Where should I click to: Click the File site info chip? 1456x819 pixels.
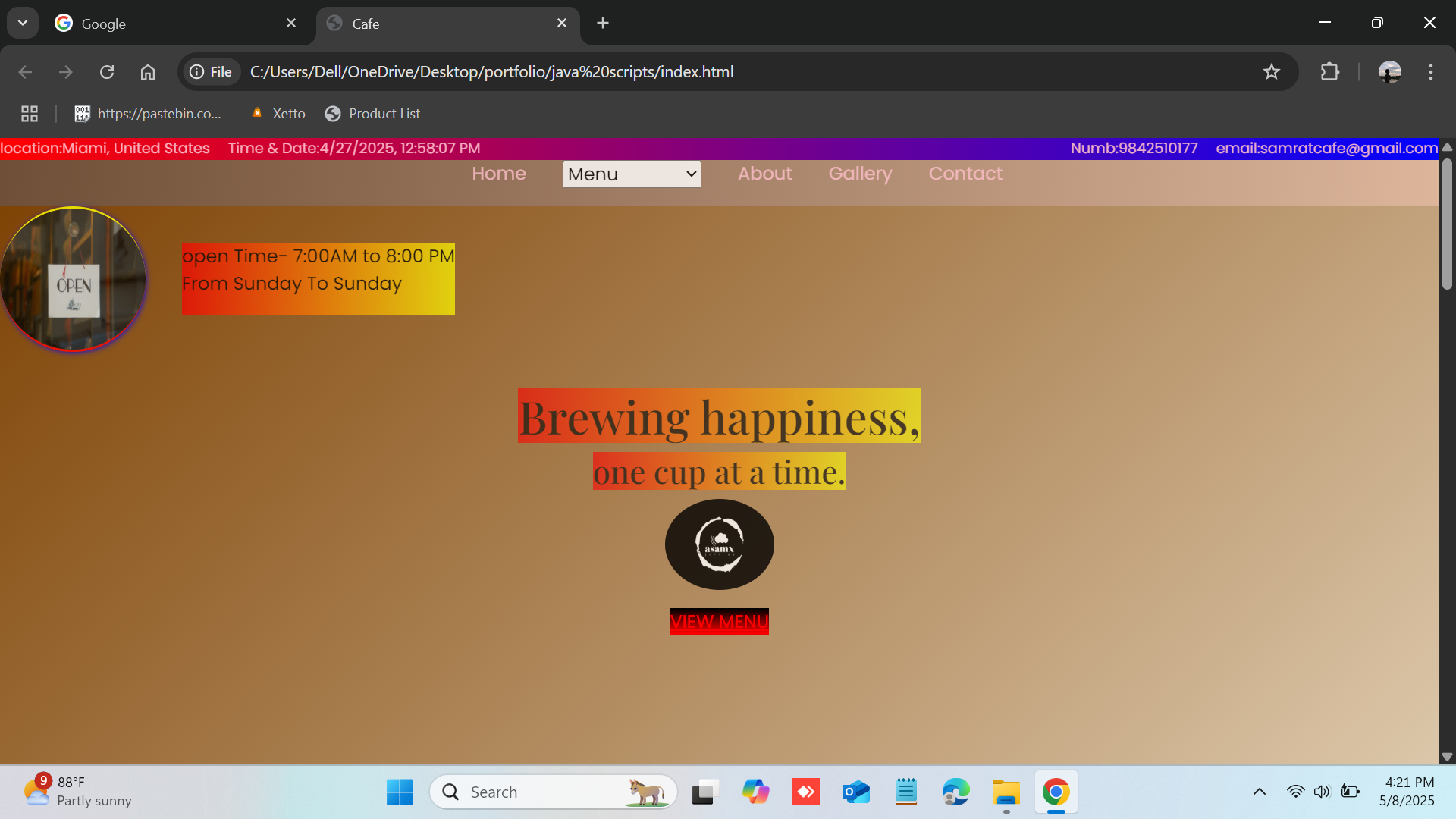click(212, 72)
